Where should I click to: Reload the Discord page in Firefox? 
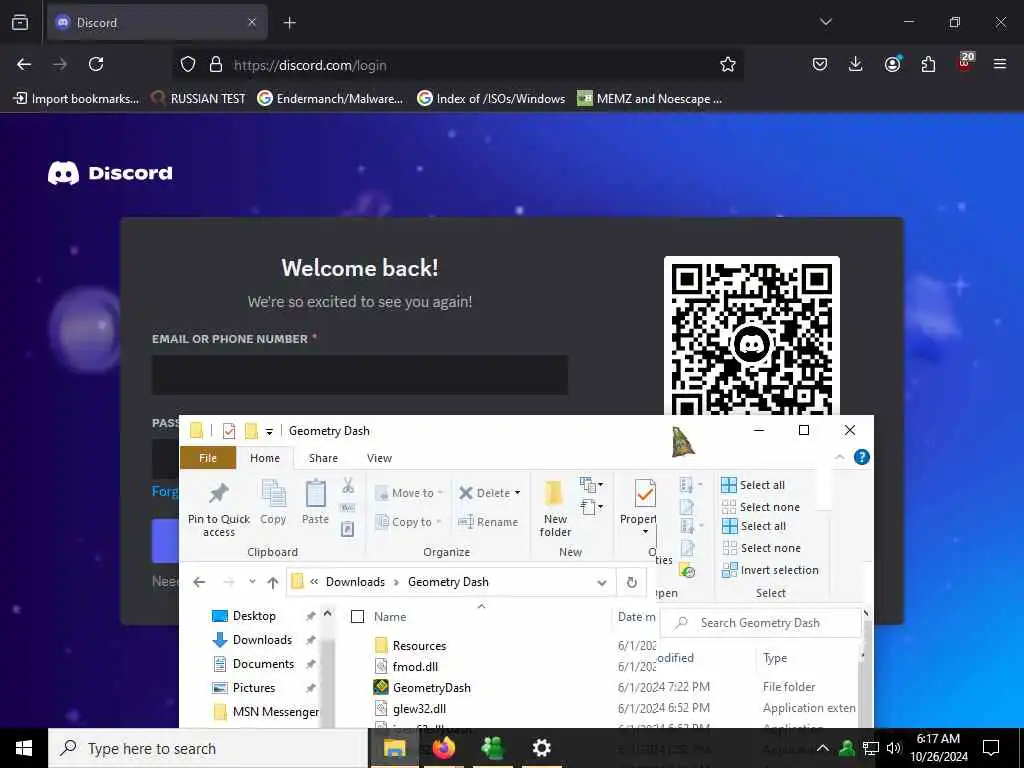point(96,64)
